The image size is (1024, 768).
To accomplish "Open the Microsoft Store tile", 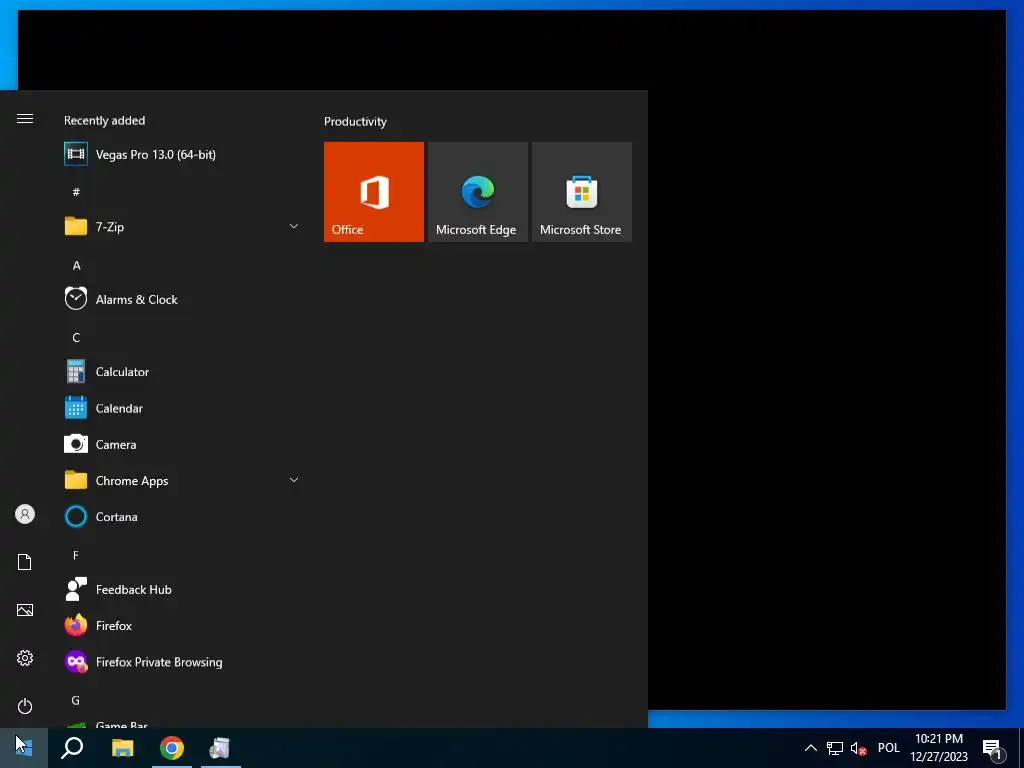I will click(x=582, y=192).
